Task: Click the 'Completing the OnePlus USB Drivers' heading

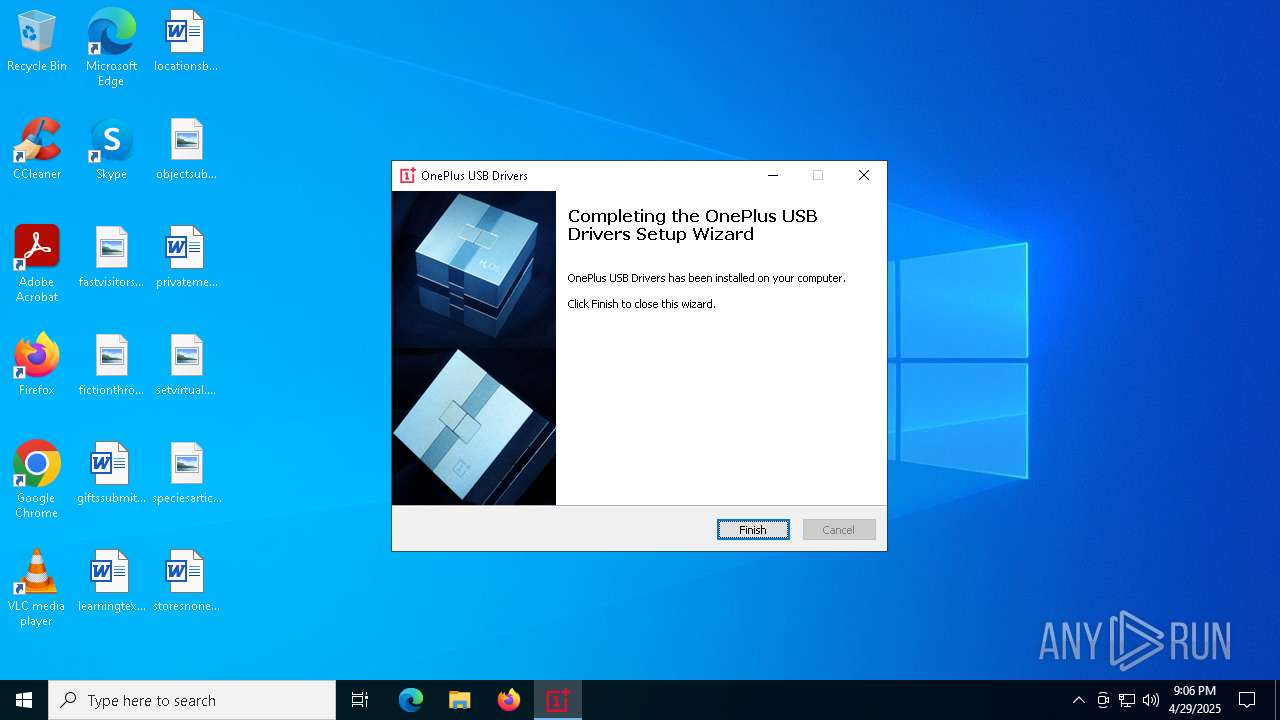Action: pos(692,225)
